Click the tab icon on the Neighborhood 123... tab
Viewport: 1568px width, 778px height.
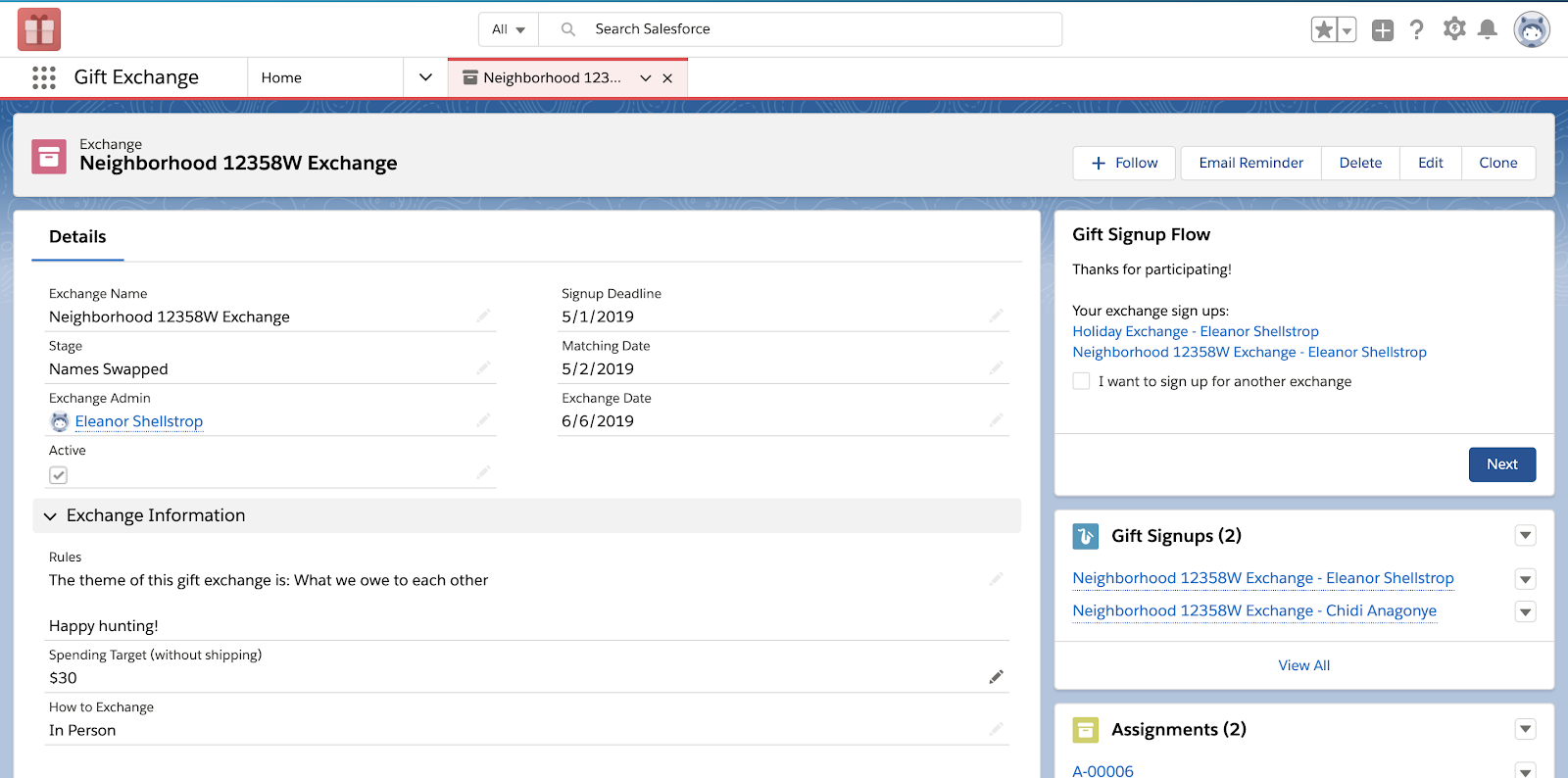click(x=470, y=77)
